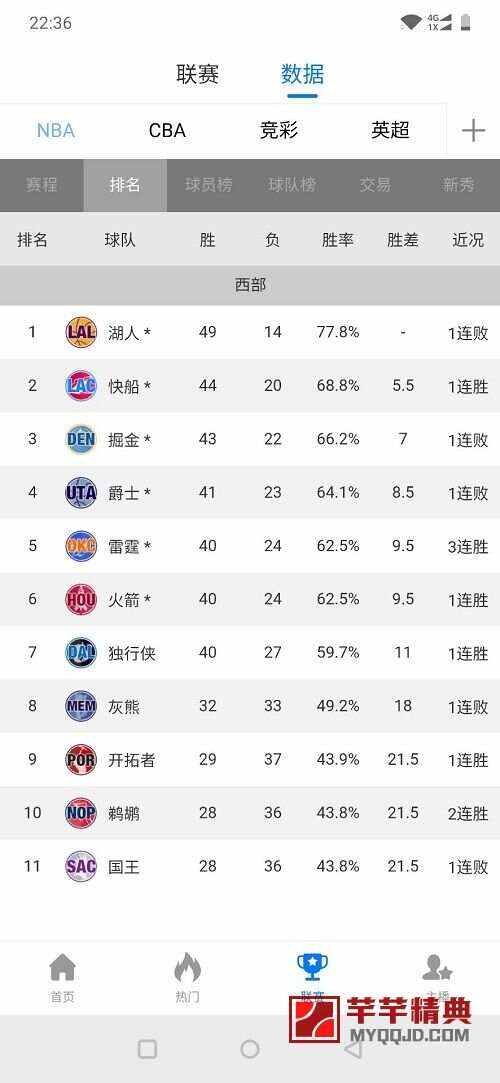
Task: Open the 英超 league tab
Action: [x=390, y=130]
